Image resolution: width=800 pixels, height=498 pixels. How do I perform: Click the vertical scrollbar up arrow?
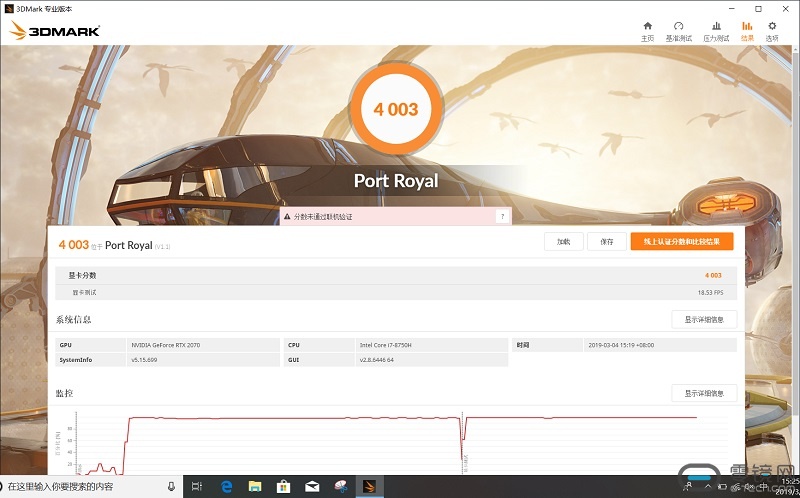click(796, 49)
